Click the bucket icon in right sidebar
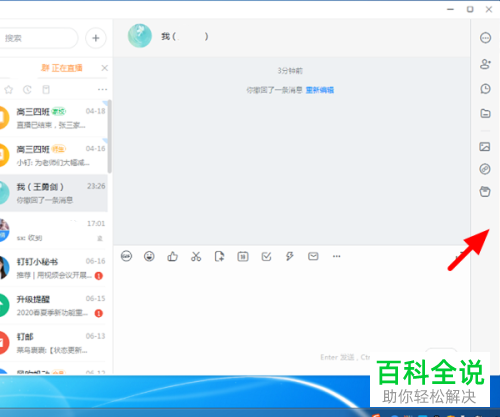The image size is (500, 417). (x=485, y=192)
